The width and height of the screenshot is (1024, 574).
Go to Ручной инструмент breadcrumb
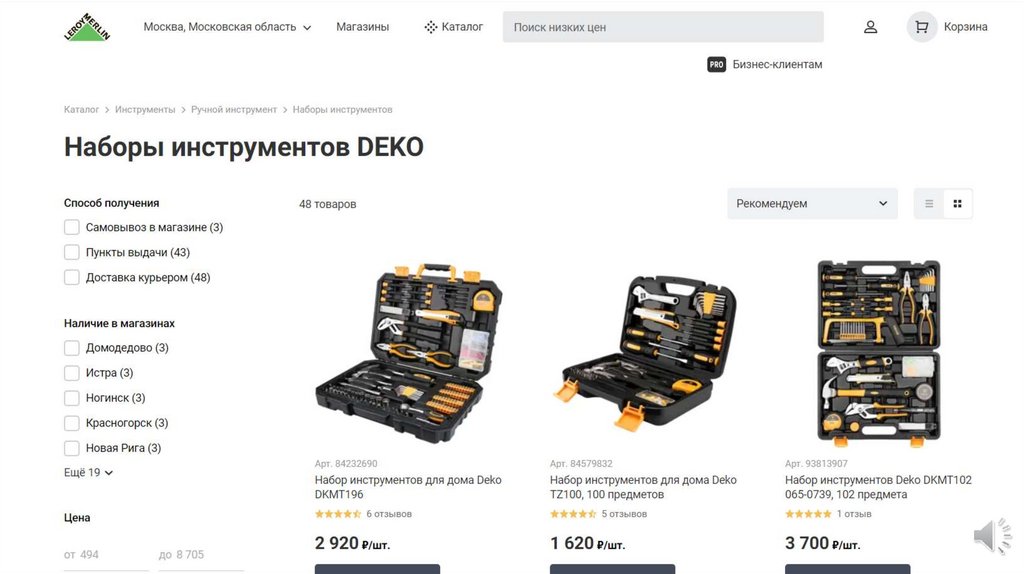234,110
